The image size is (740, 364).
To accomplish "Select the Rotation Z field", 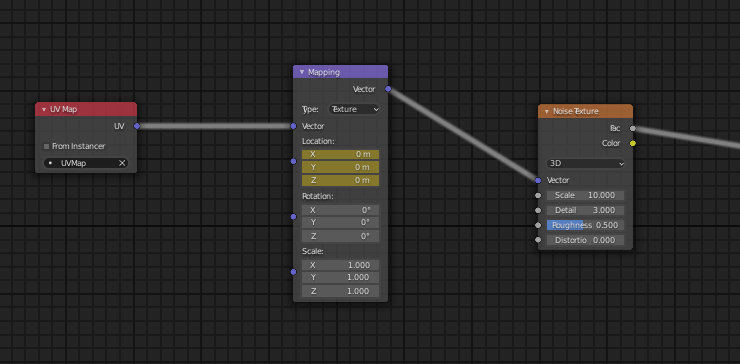I will click(340, 236).
